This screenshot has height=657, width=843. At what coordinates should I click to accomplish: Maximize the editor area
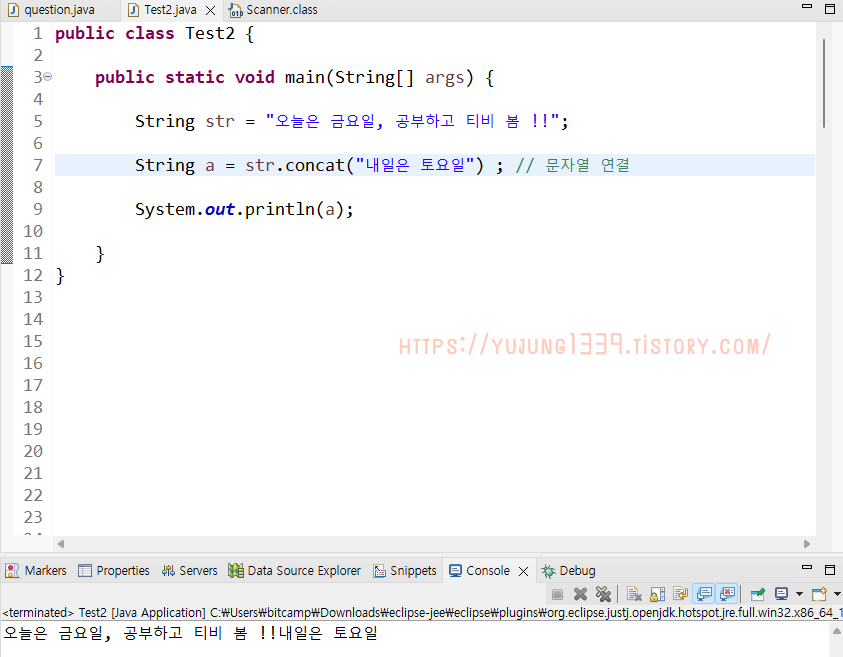830,9
